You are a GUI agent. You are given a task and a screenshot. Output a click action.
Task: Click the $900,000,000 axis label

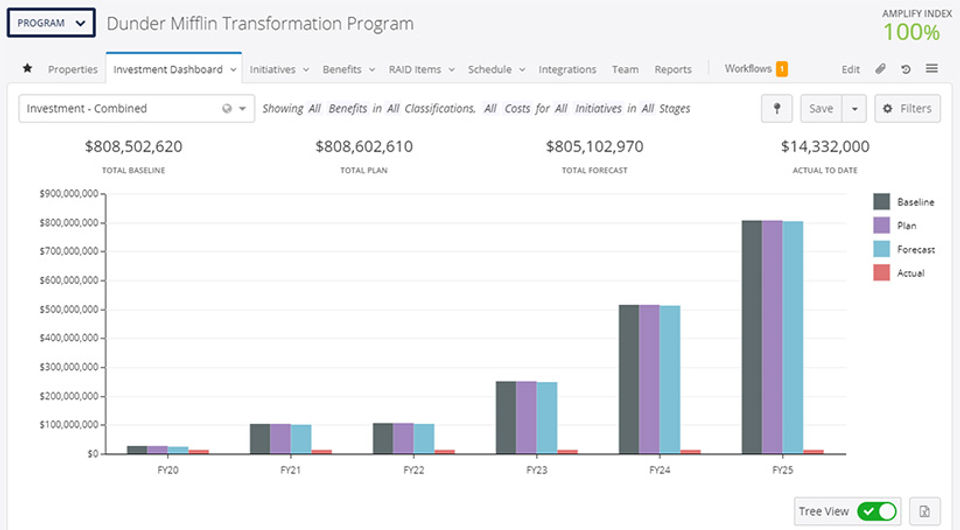[x=69, y=193]
